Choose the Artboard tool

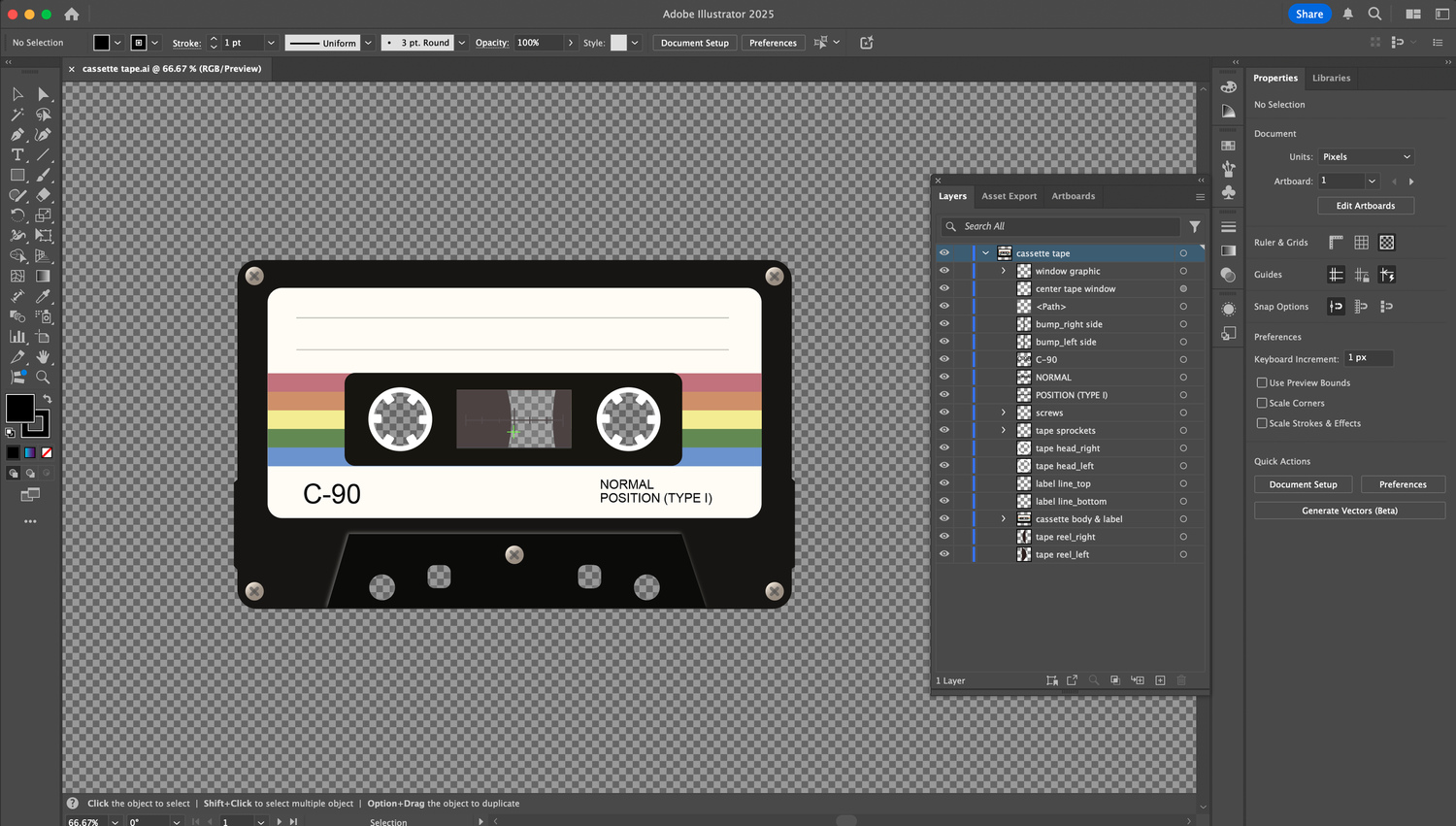(43, 337)
